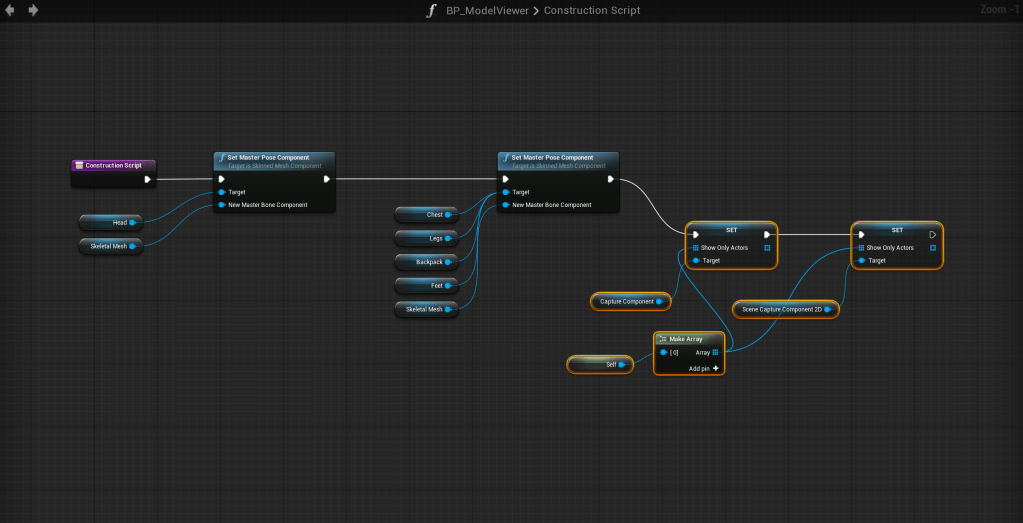Viewport: 1023px width, 523px height.
Task: Select the Chest variable node
Action: click(x=424, y=214)
